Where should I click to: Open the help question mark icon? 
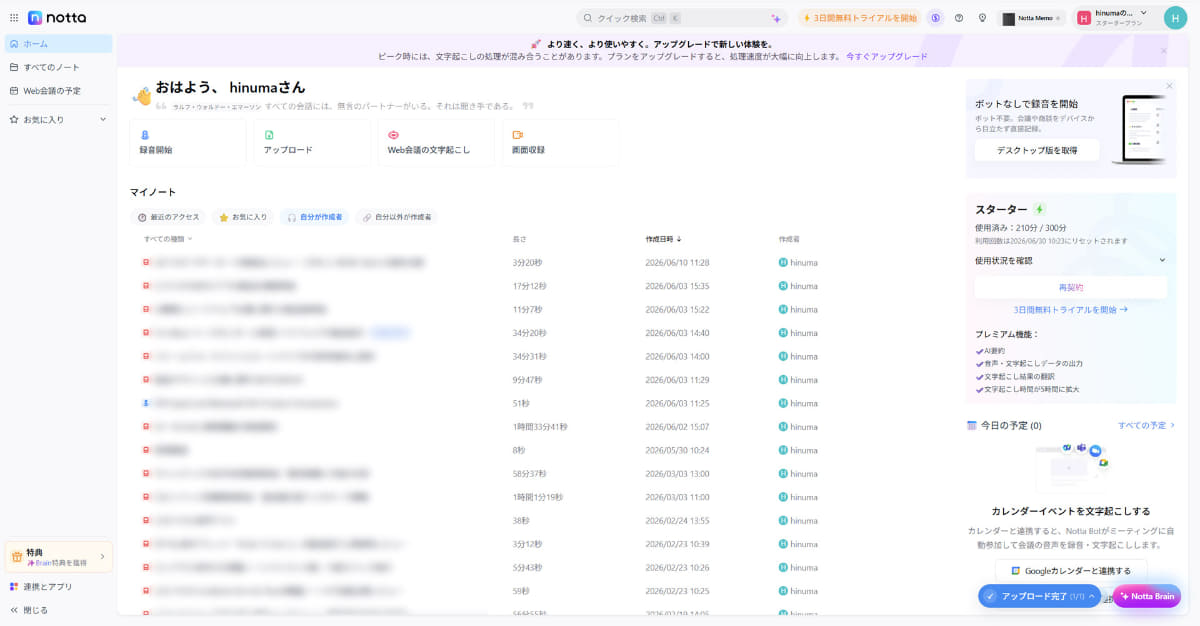click(959, 18)
